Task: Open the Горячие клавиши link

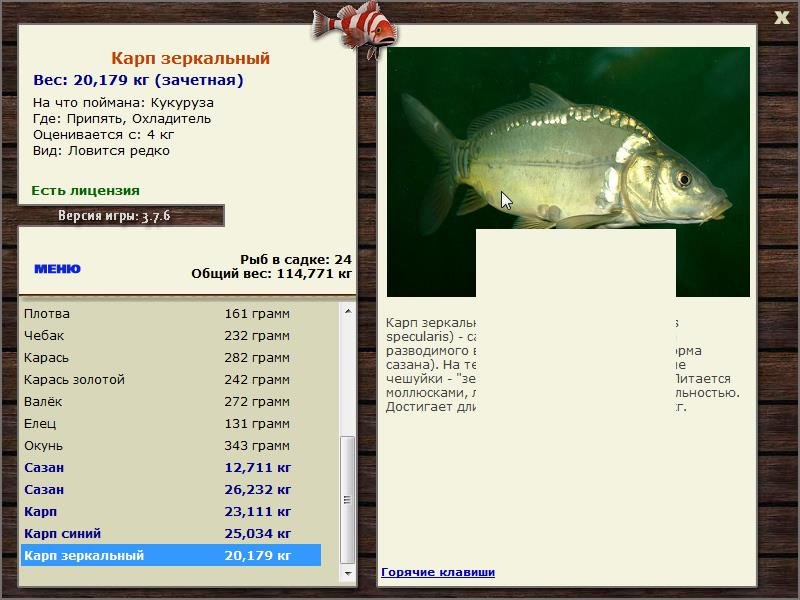Action: tap(438, 572)
